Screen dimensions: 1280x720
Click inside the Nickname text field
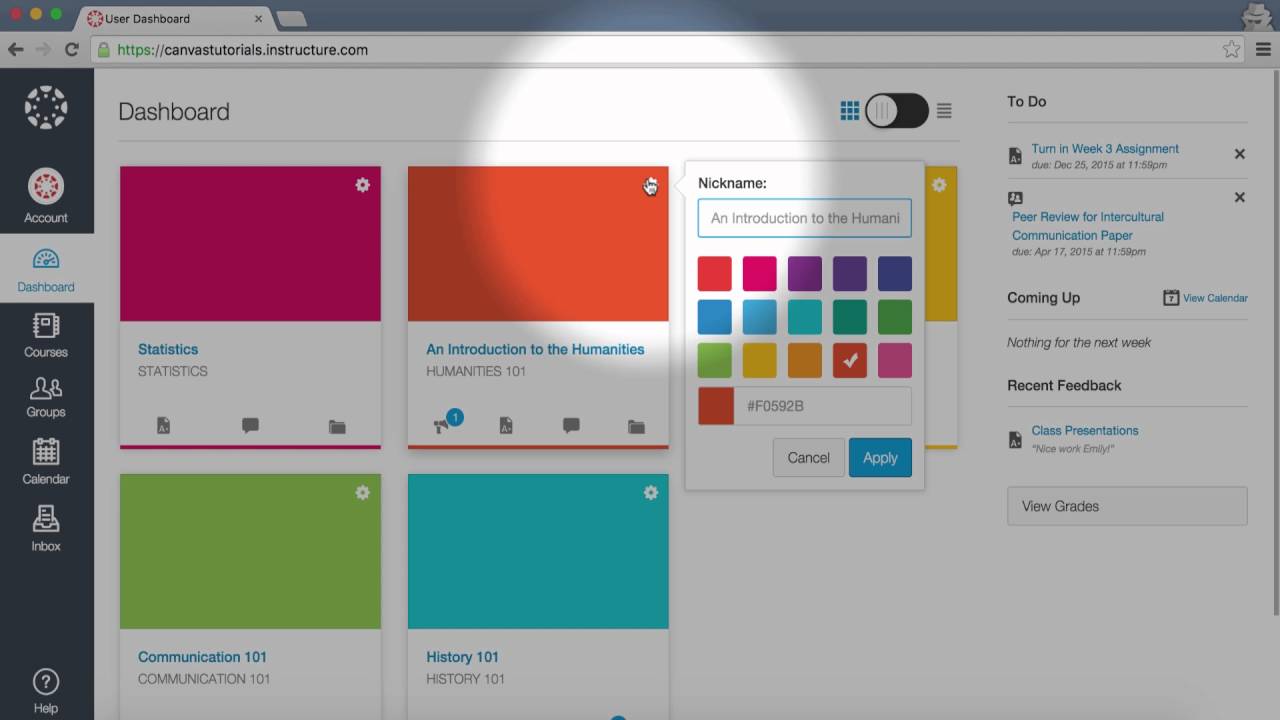[x=804, y=218]
